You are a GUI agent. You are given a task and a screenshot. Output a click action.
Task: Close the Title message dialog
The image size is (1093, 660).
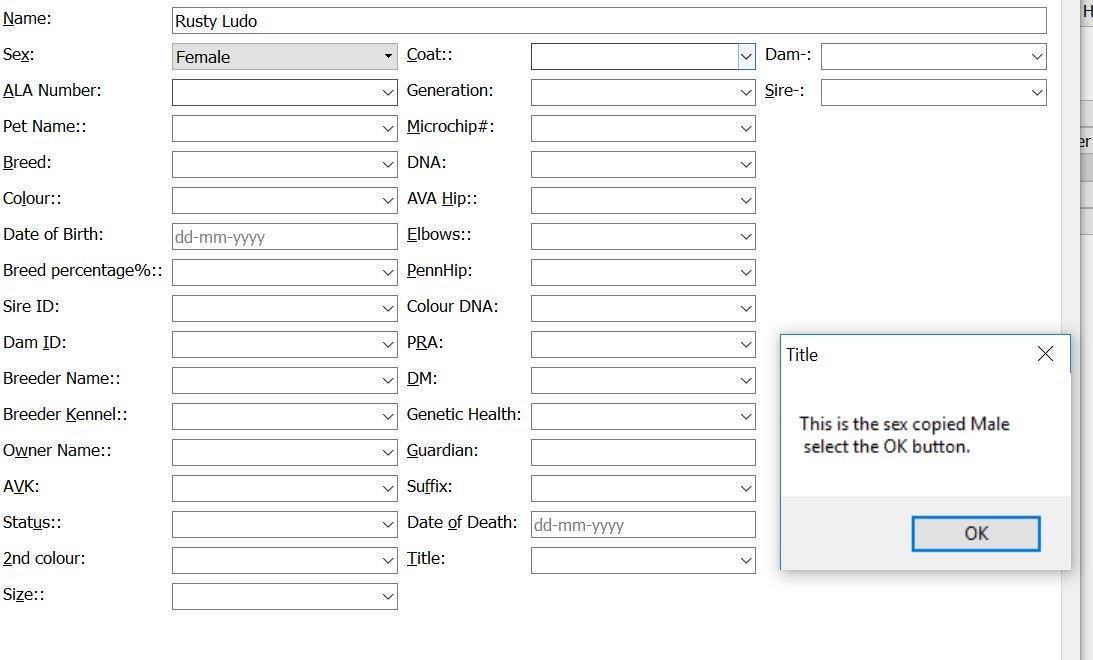1045,354
